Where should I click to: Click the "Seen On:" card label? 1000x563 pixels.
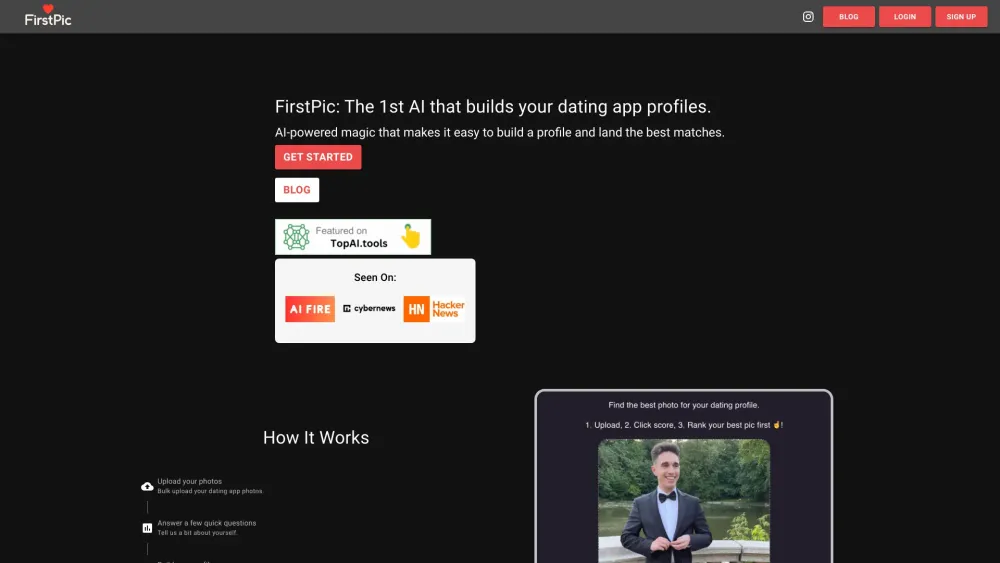pos(375,278)
